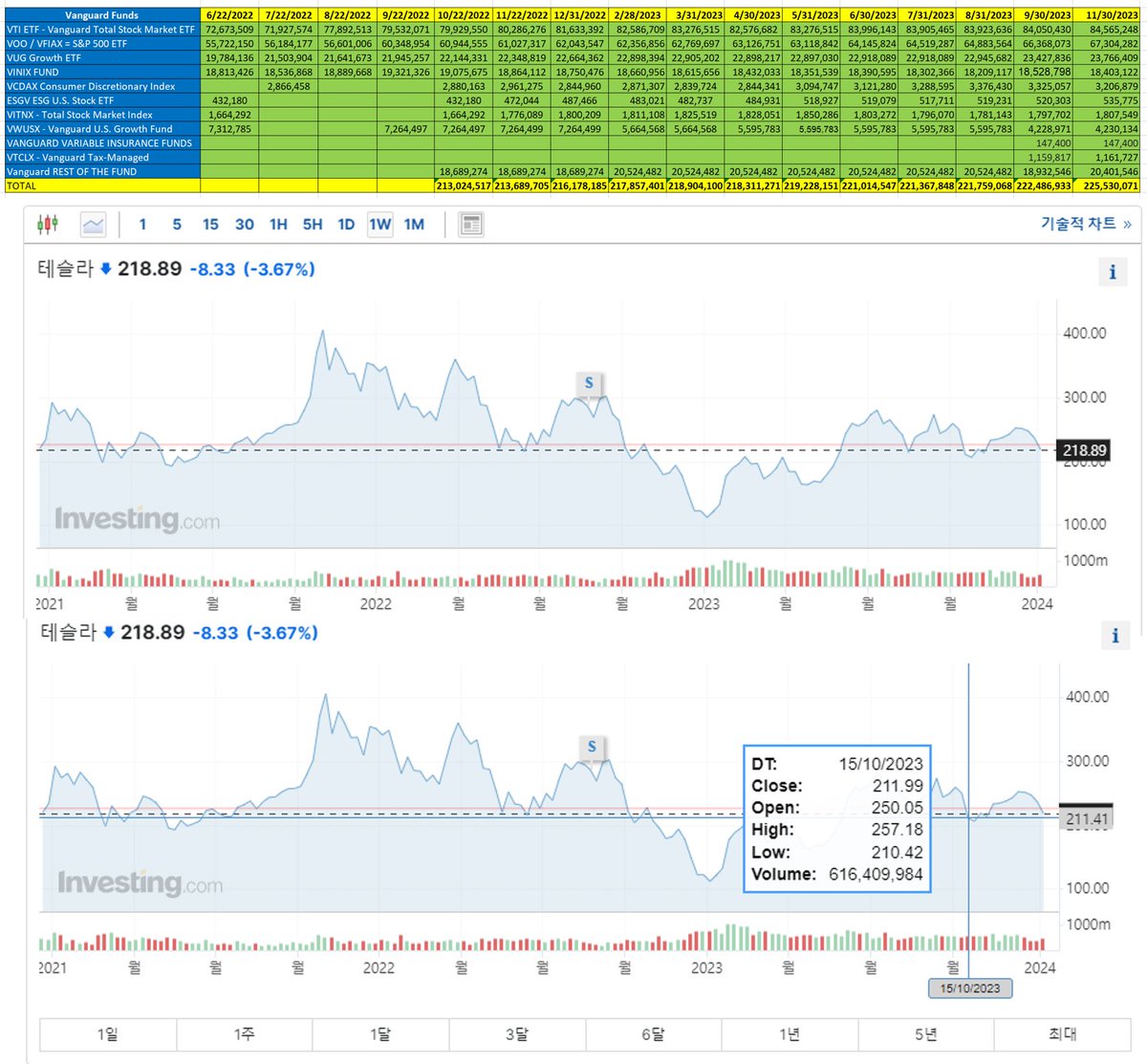Switch to the 1D interval
Viewport: 1147px width, 1064px height.
[346, 224]
